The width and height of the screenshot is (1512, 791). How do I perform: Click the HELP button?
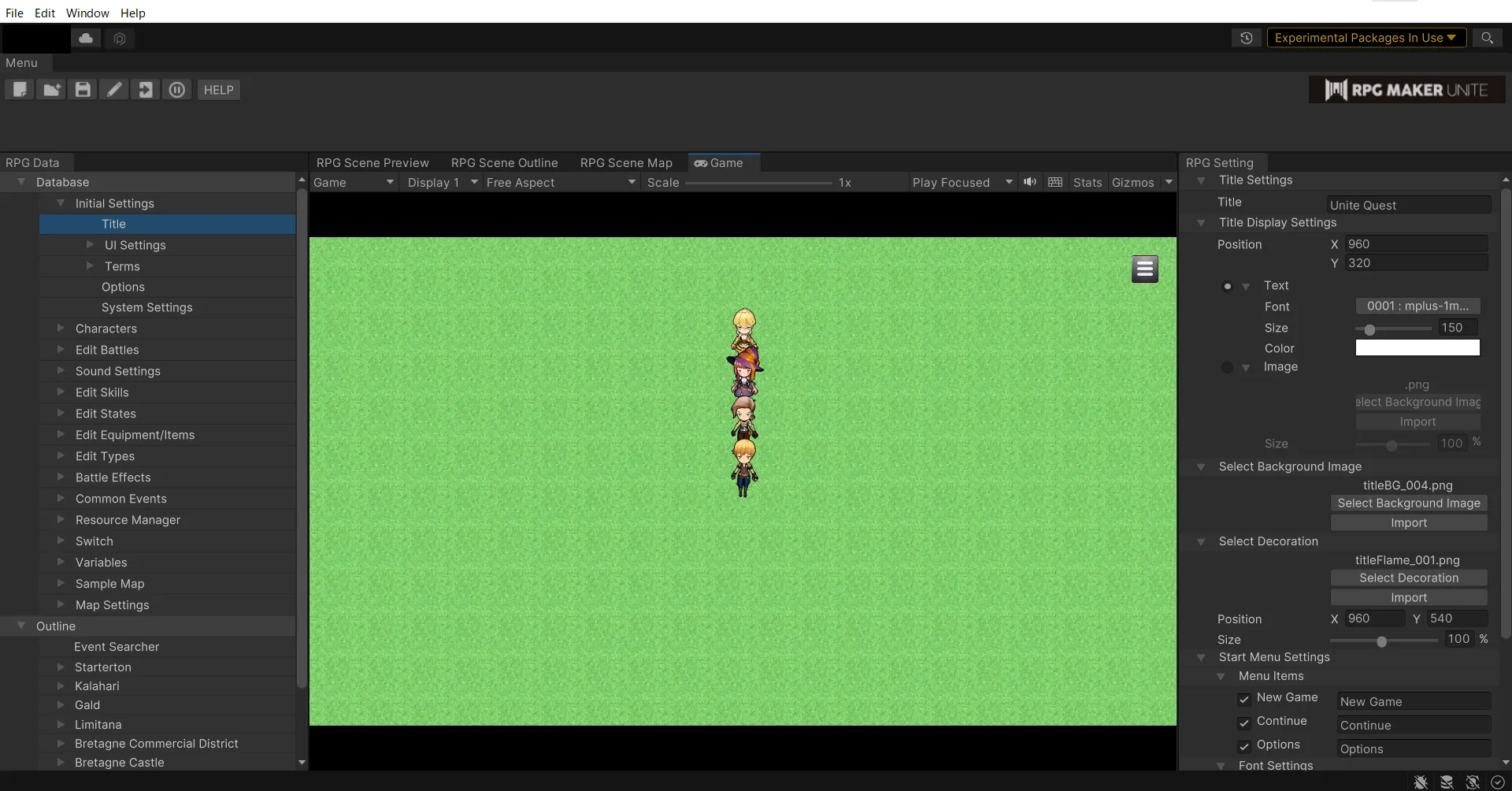click(x=218, y=90)
